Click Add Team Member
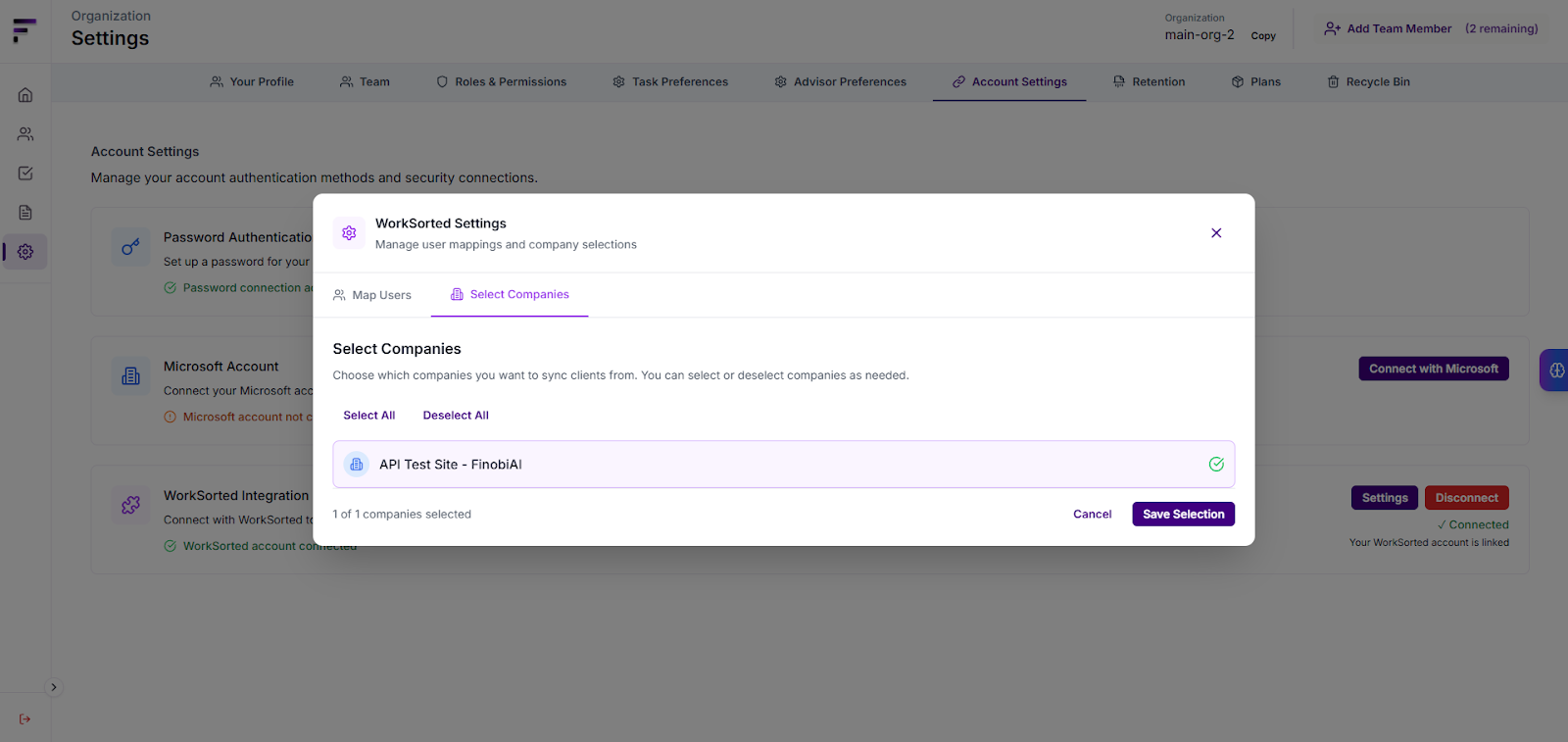The height and width of the screenshot is (742, 1568). 1389,29
